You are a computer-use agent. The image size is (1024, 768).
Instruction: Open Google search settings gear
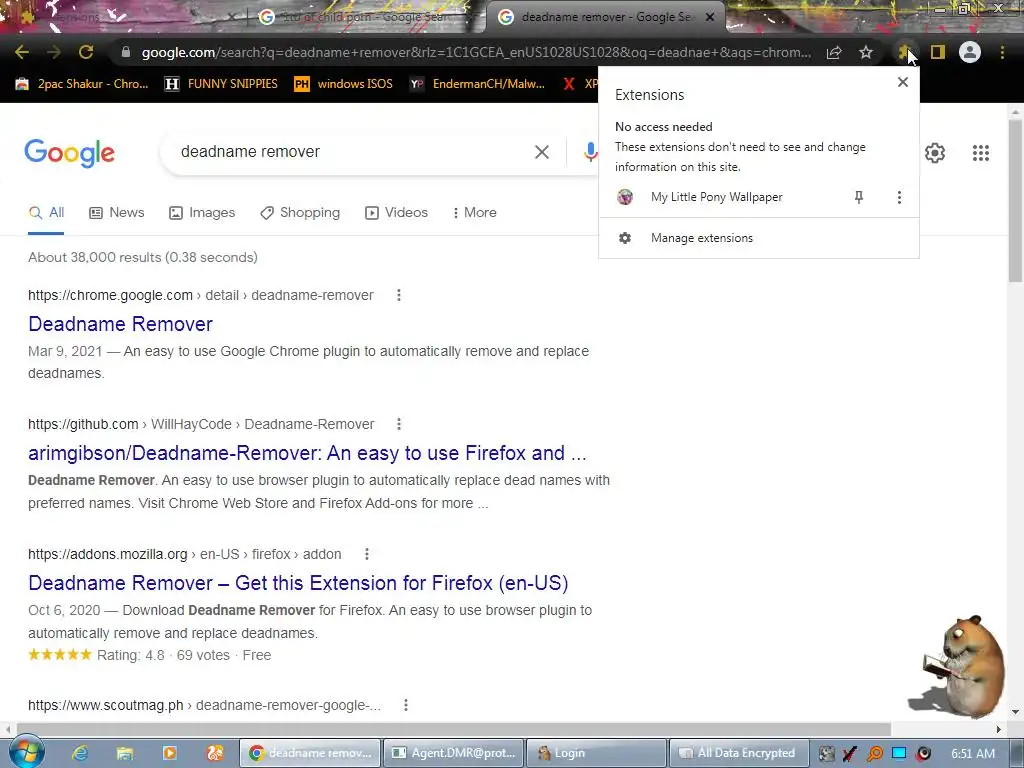(935, 153)
